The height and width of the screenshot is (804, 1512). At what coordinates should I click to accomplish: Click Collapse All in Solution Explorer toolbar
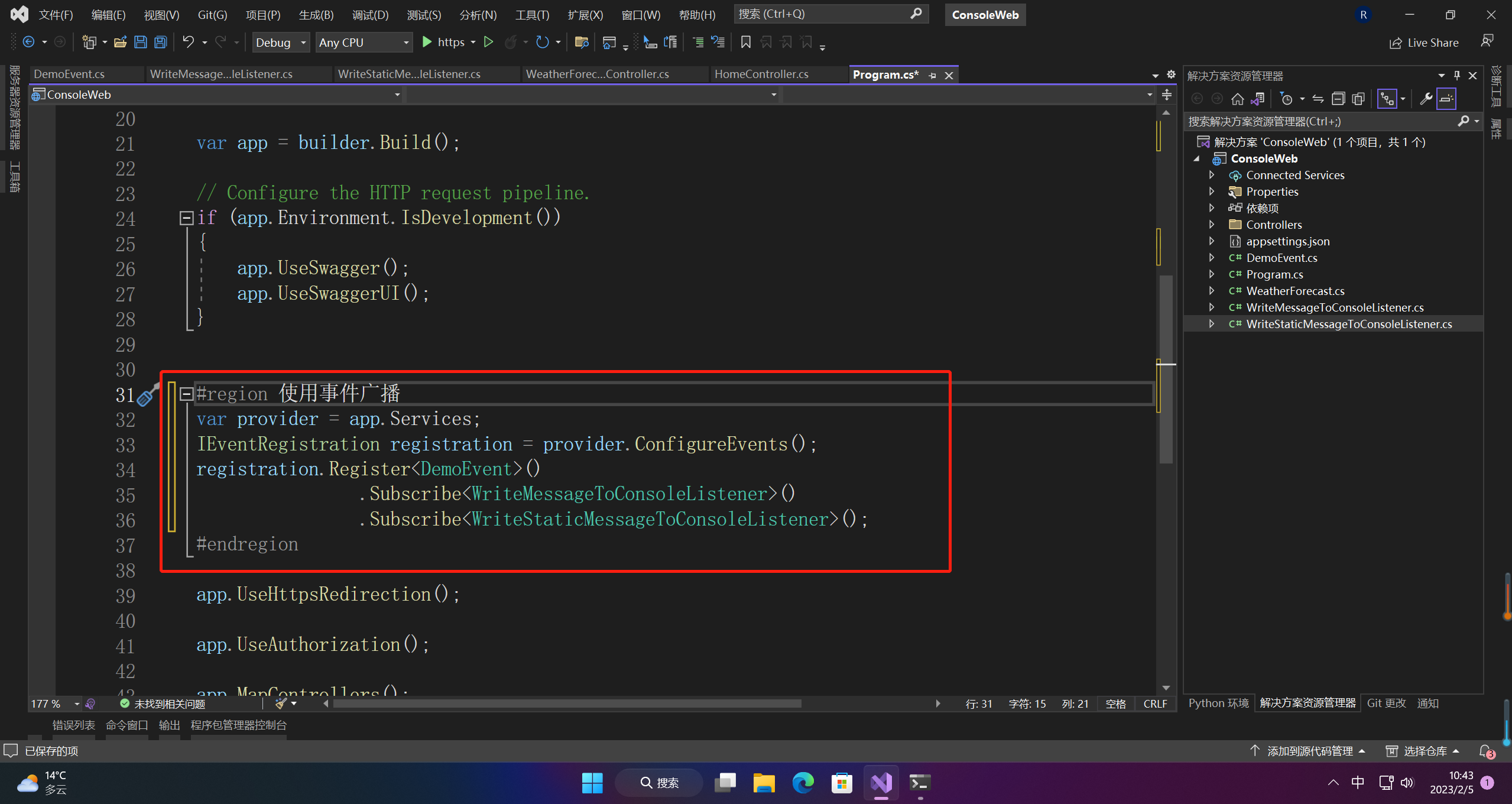click(1338, 99)
